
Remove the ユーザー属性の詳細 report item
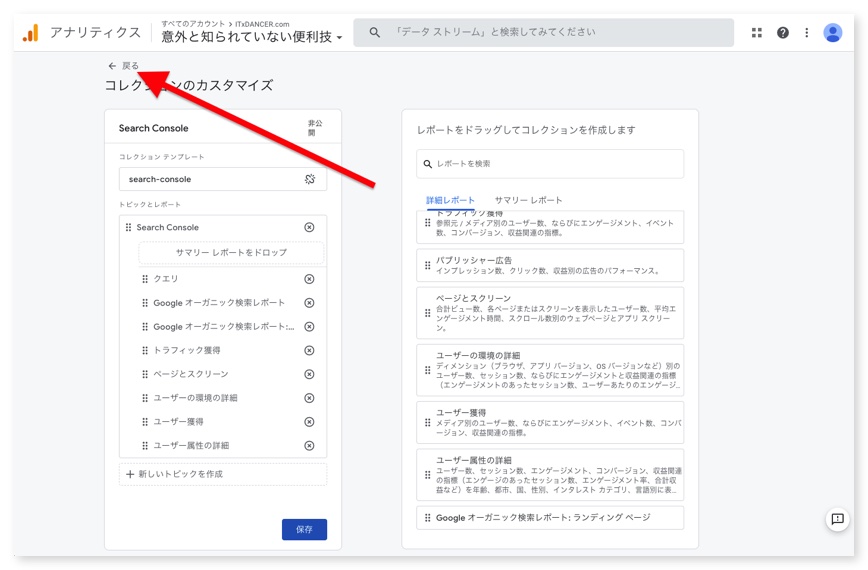coord(309,446)
